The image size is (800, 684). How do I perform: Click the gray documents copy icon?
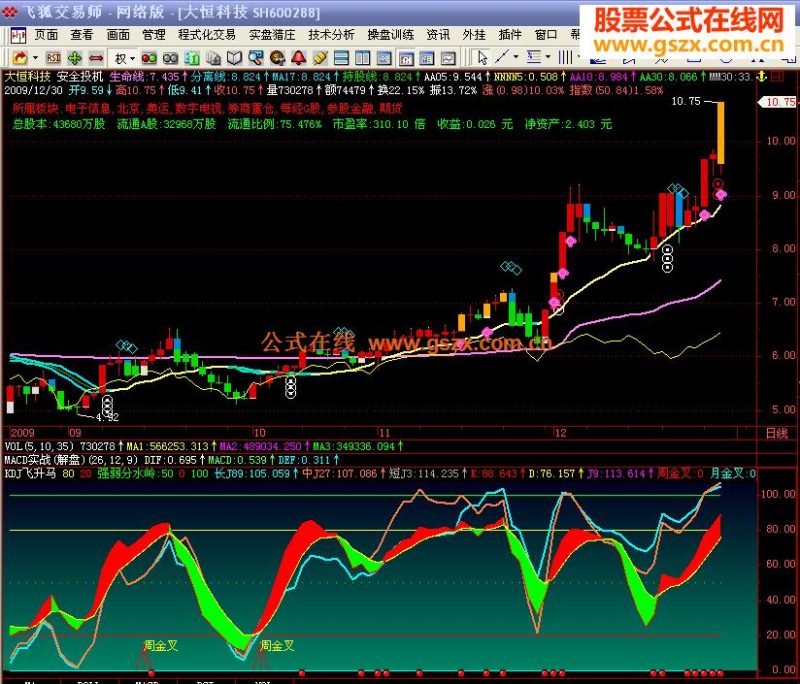coord(213,58)
